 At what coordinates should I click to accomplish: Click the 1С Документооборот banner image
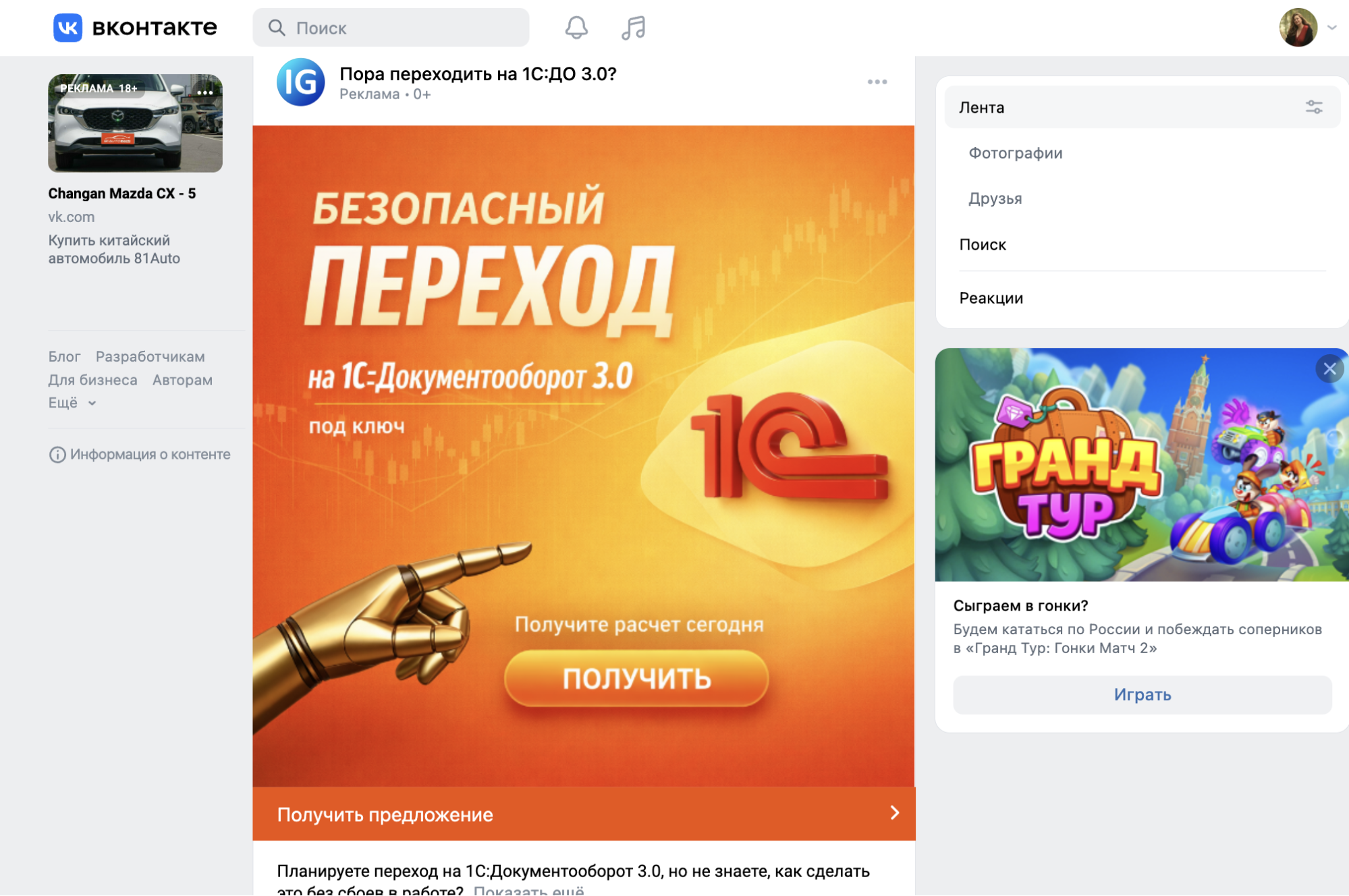584,456
